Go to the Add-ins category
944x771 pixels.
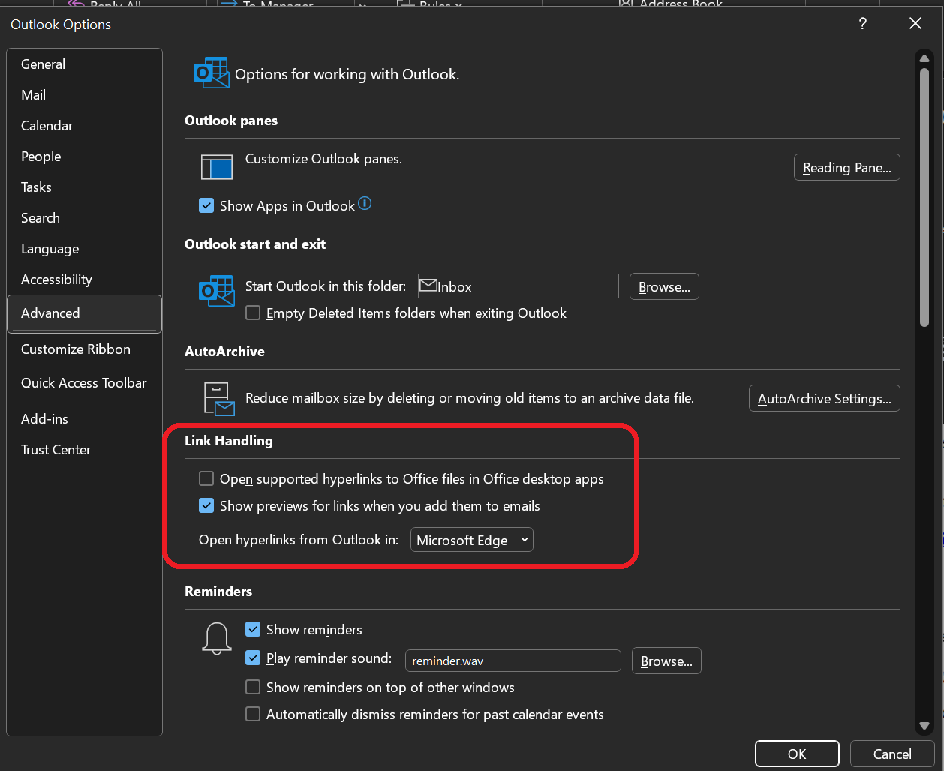[84, 419]
